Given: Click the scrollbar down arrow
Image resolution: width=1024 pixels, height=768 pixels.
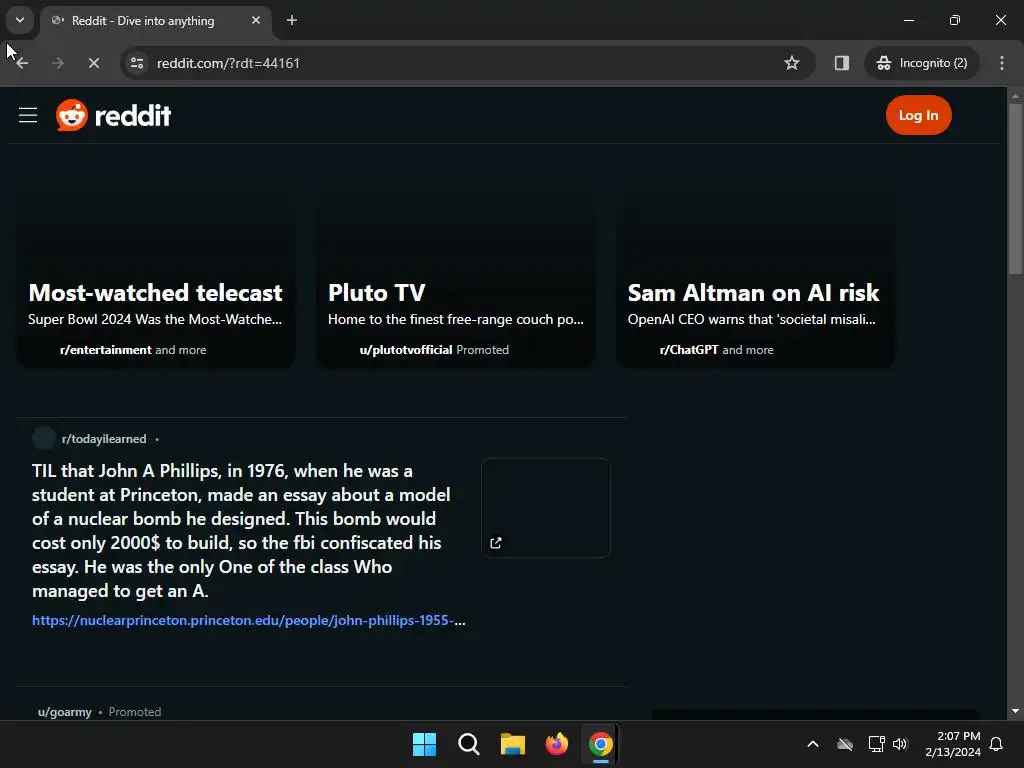Looking at the screenshot, I should tap(1015, 711).
